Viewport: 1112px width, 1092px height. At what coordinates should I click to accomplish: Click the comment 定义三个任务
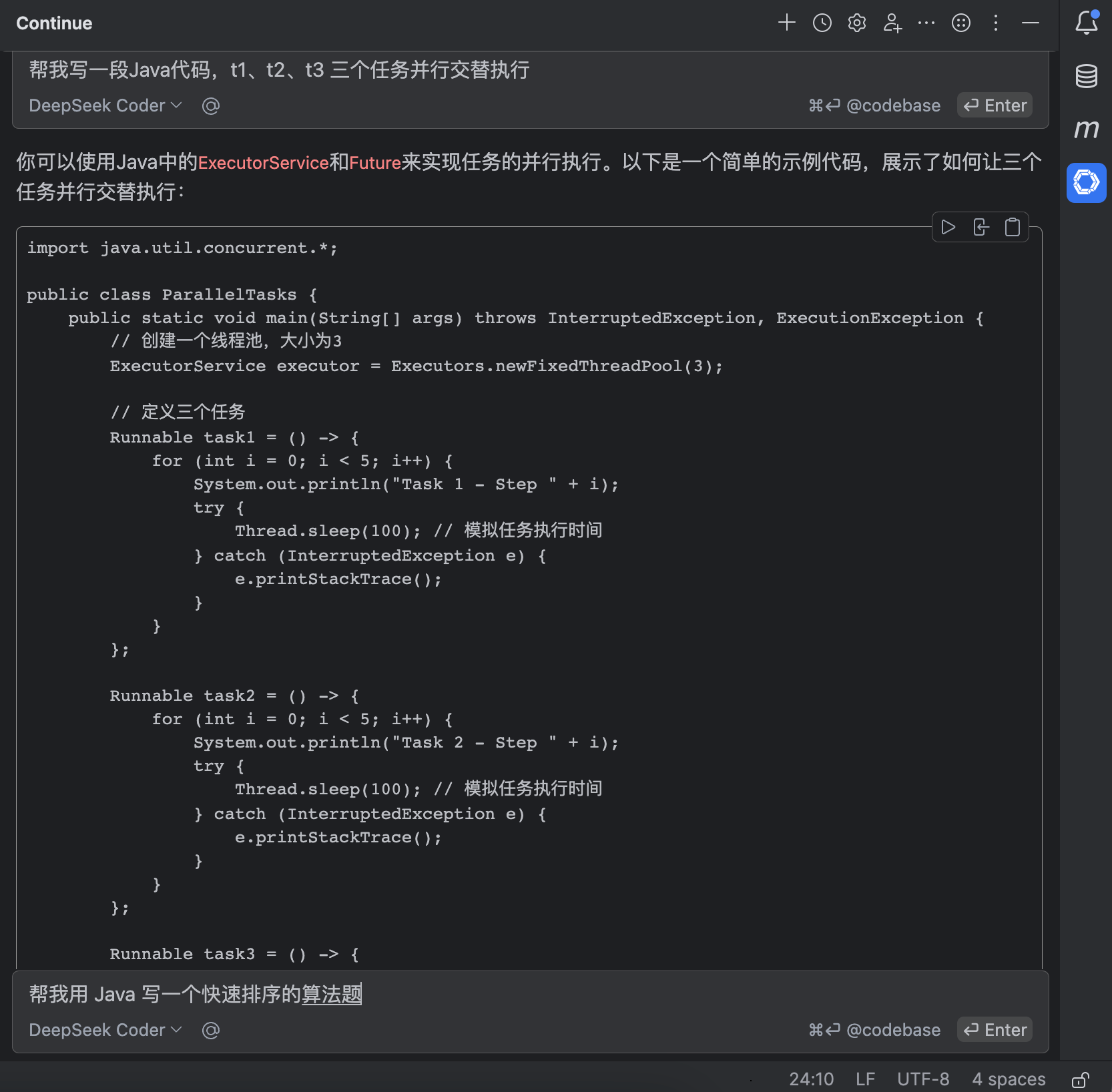(178, 413)
